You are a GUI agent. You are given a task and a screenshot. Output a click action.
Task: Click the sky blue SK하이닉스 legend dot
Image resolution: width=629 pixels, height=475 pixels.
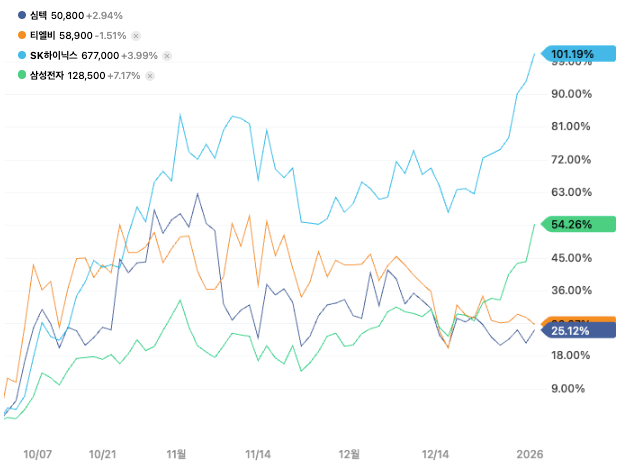tap(23, 55)
